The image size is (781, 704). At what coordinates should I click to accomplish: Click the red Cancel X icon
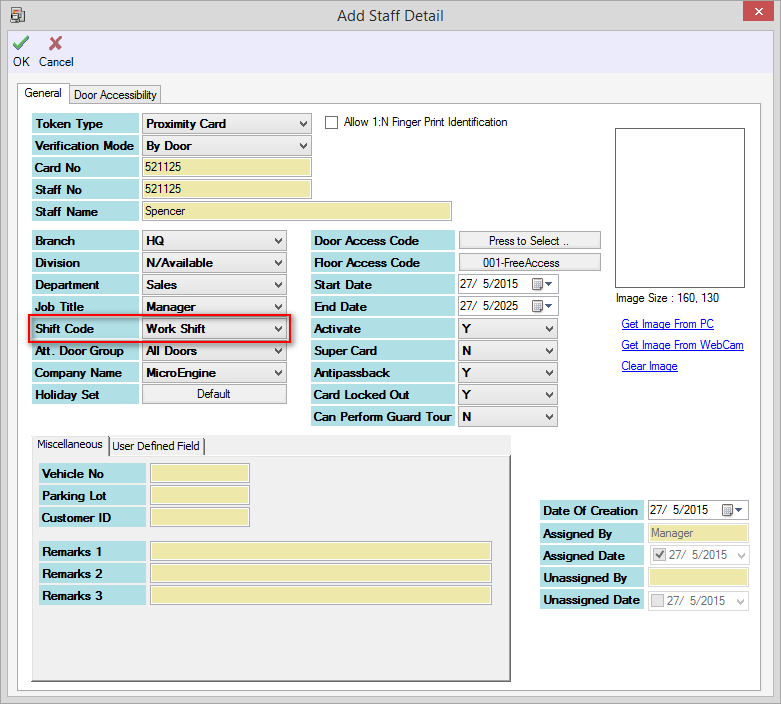(x=55, y=43)
